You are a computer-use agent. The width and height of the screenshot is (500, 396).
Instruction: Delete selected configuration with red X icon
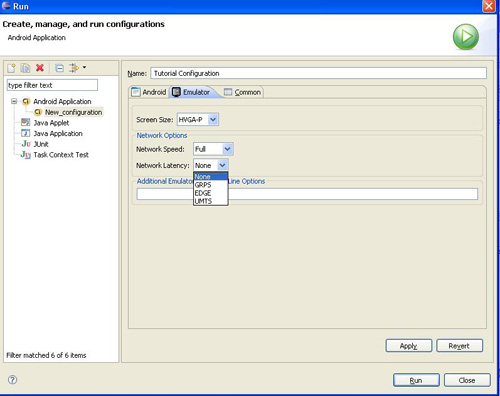[40, 68]
